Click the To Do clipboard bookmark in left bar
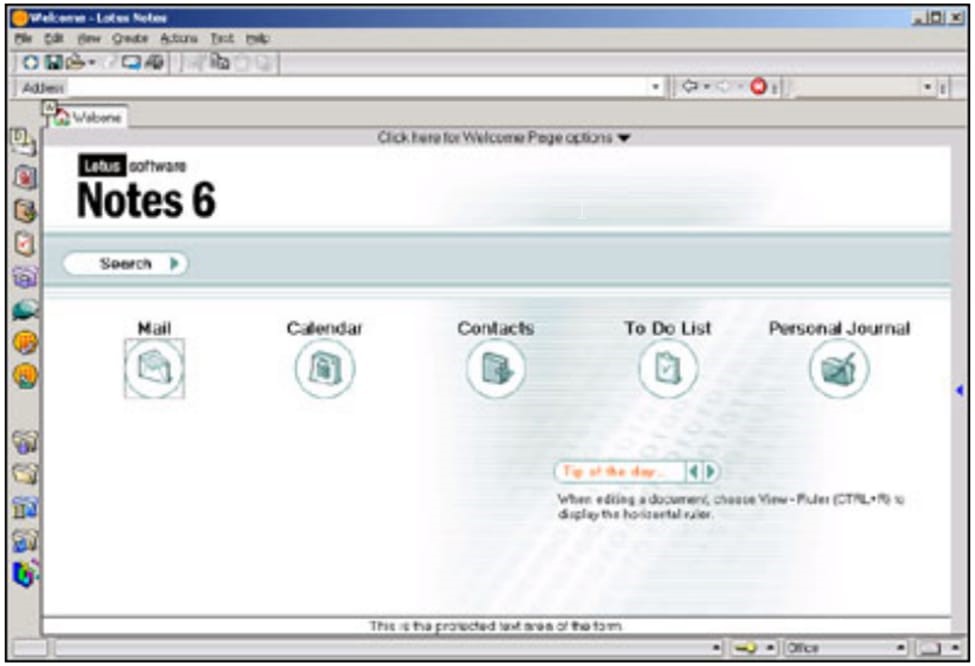975x666 pixels. [x=24, y=244]
